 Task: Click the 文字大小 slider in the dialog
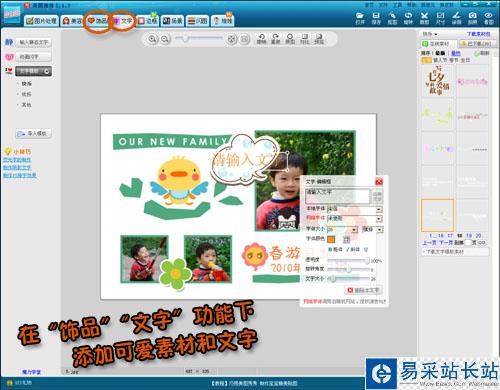tap(348, 278)
